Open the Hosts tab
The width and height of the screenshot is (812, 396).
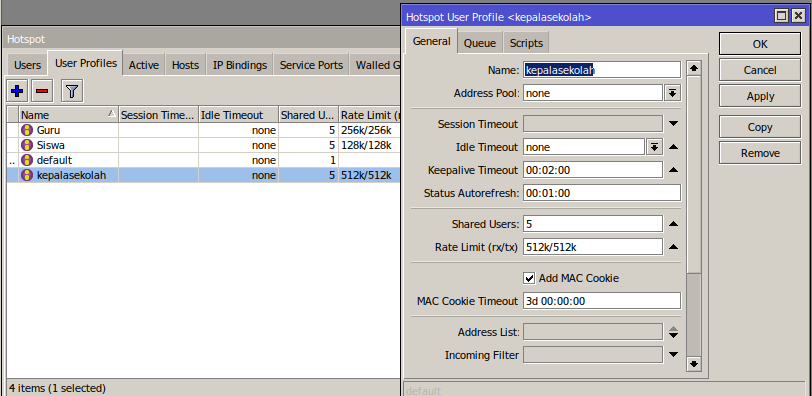(185, 65)
